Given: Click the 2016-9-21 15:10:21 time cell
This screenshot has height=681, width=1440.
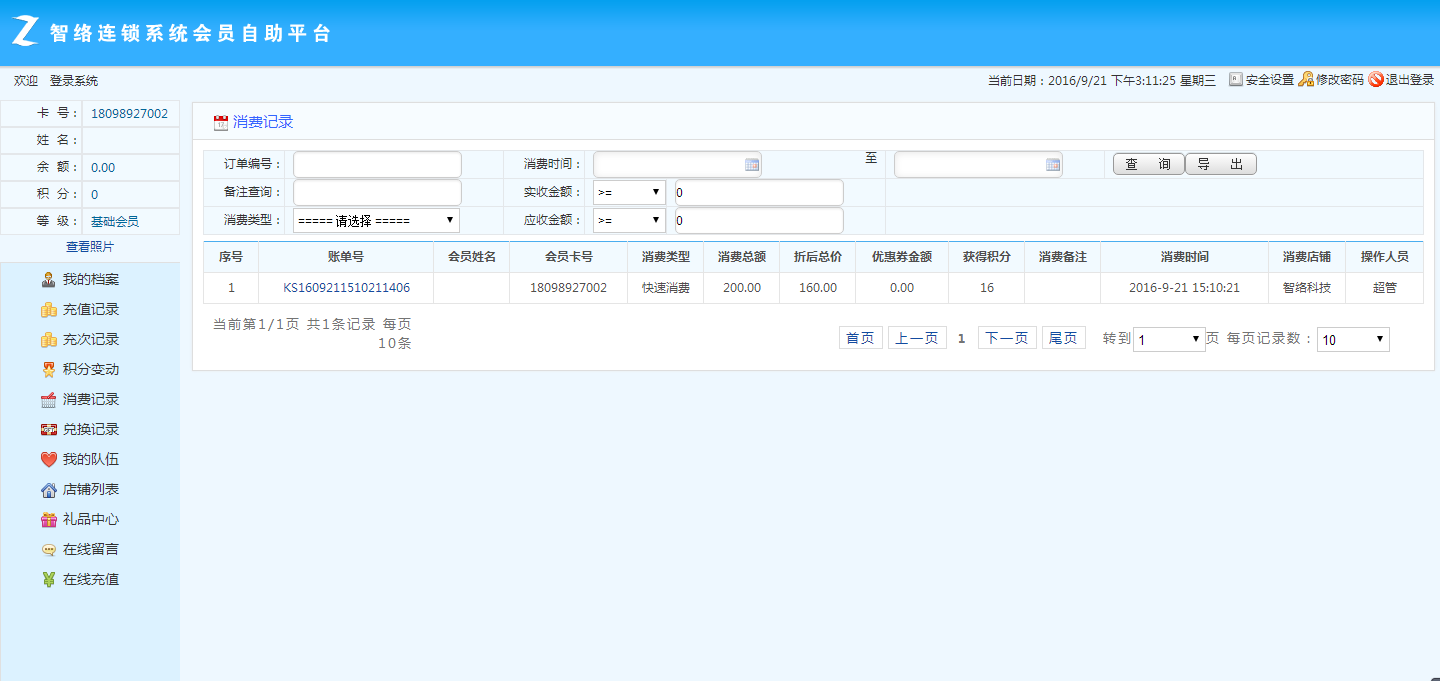Looking at the screenshot, I should pos(1184,288).
